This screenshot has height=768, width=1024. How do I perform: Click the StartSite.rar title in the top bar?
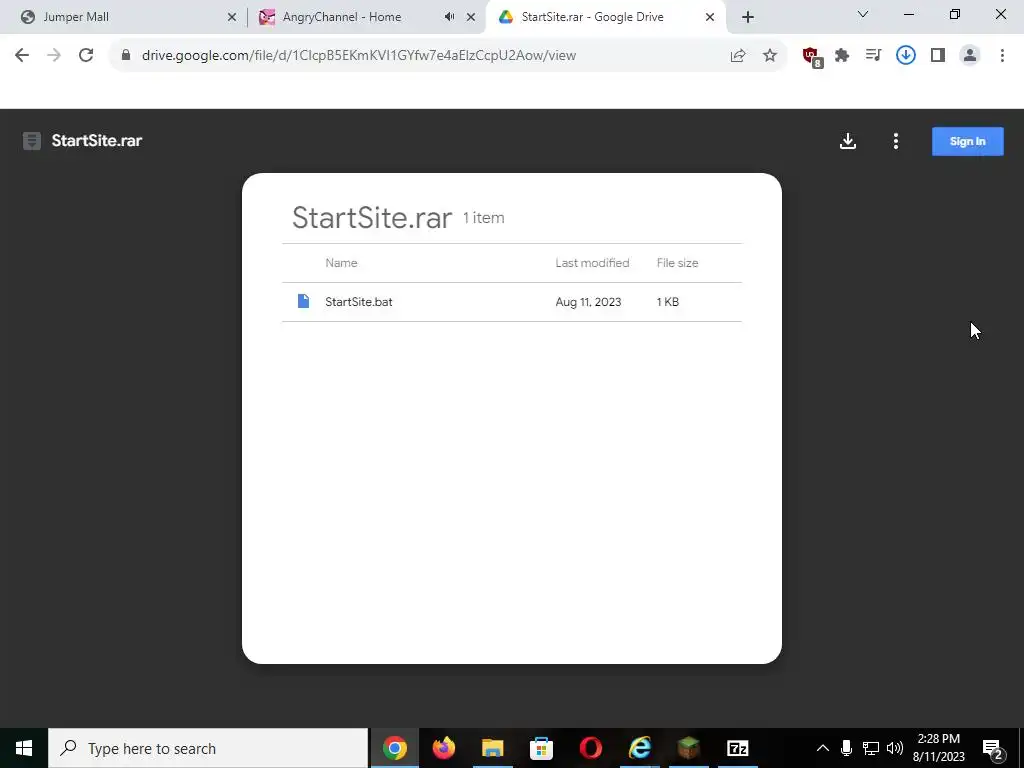97,140
